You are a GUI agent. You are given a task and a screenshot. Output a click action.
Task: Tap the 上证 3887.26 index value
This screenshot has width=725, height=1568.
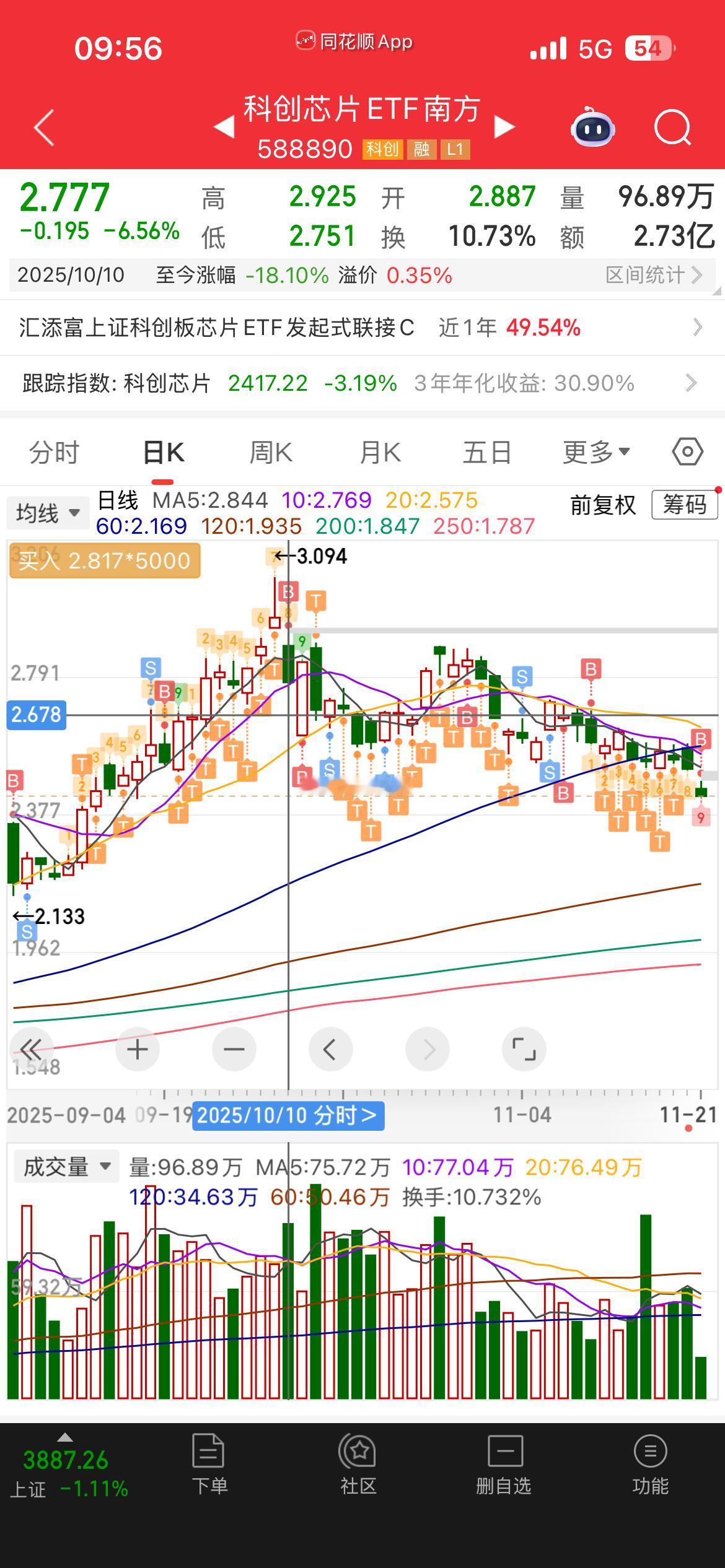pyautogui.click(x=66, y=1460)
